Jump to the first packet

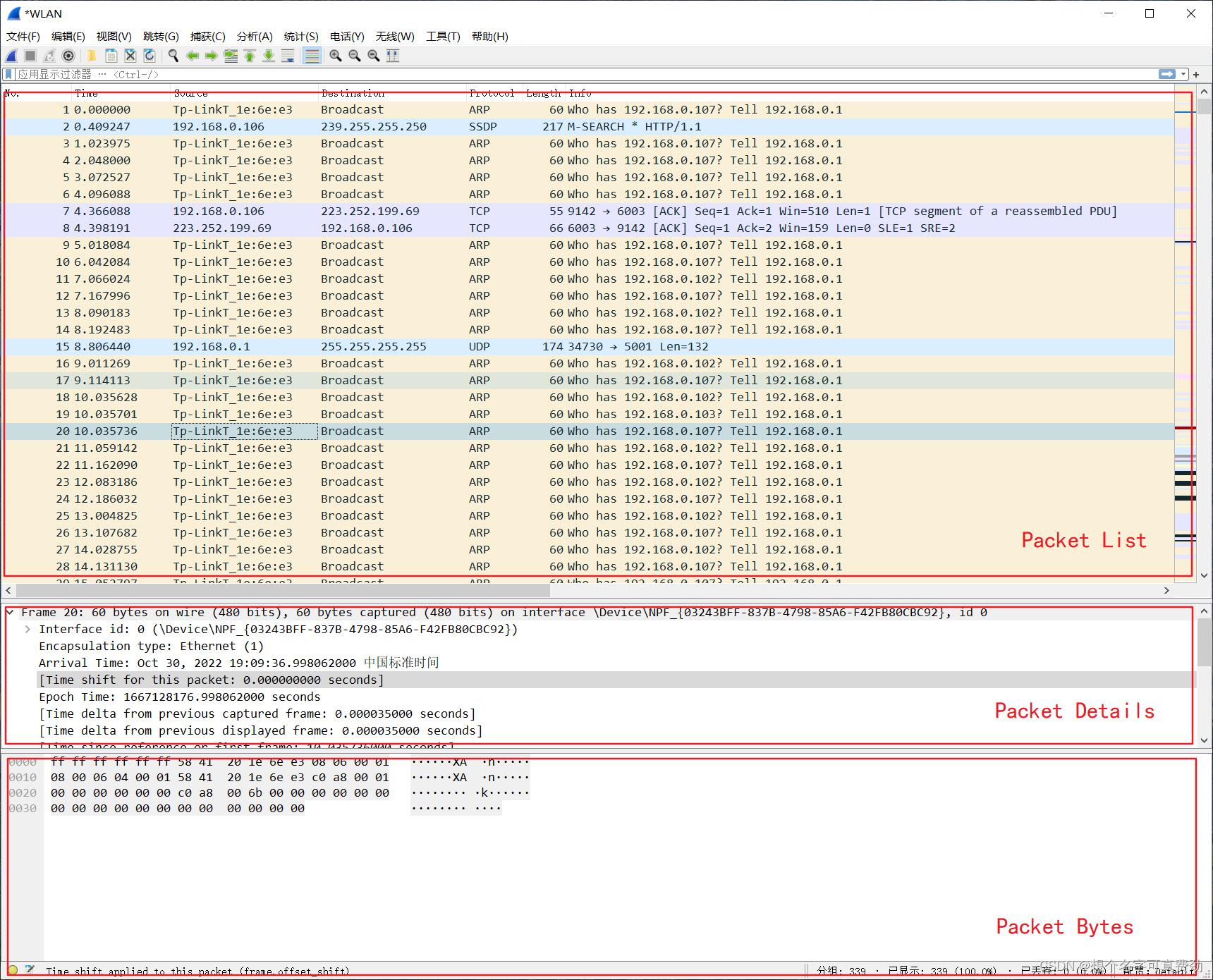tap(250, 56)
